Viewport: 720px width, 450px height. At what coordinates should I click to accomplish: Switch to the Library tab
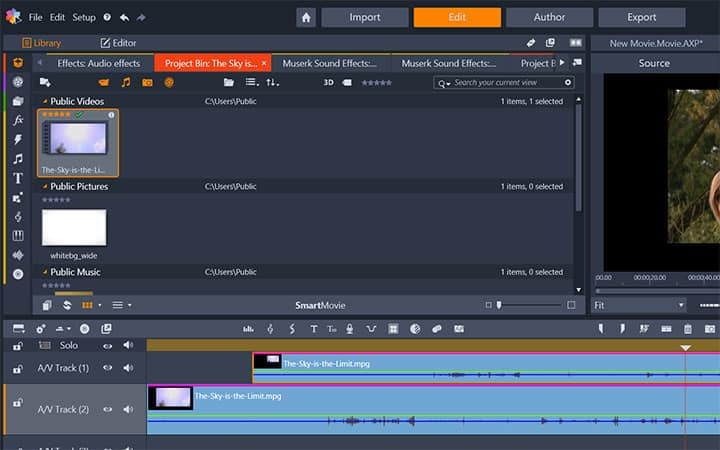click(x=41, y=43)
